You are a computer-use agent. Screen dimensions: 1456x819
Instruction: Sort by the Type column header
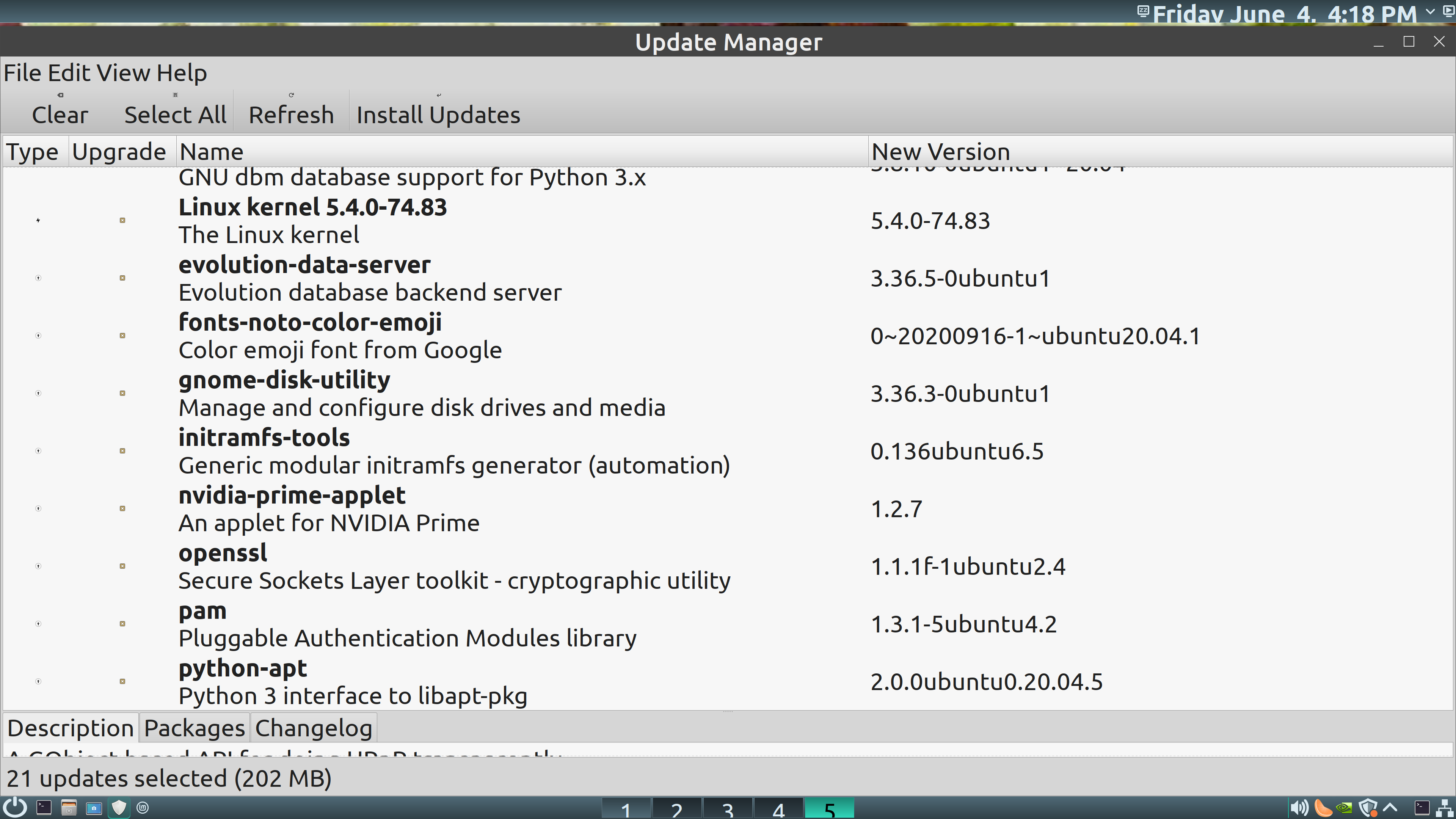(35, 152)
